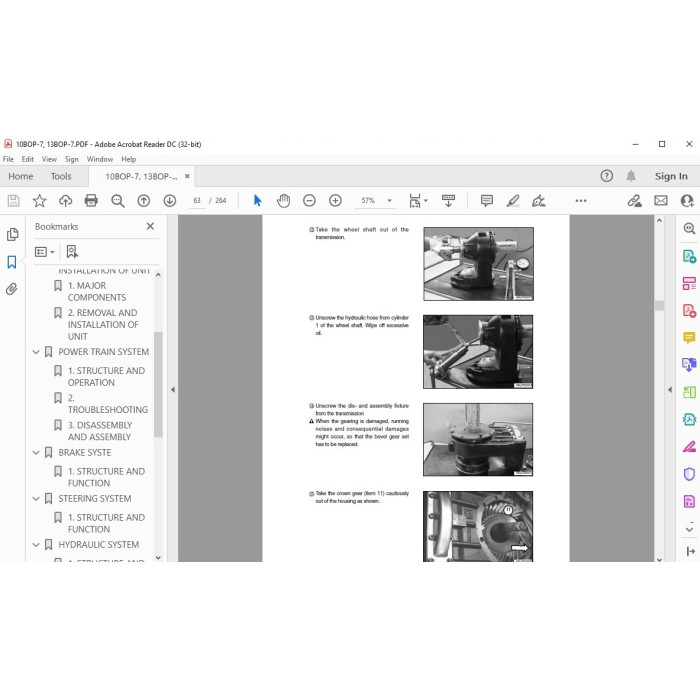Open Help question mark icon
The width and height of the screenshot is (700, 700).
click(606, 176)
